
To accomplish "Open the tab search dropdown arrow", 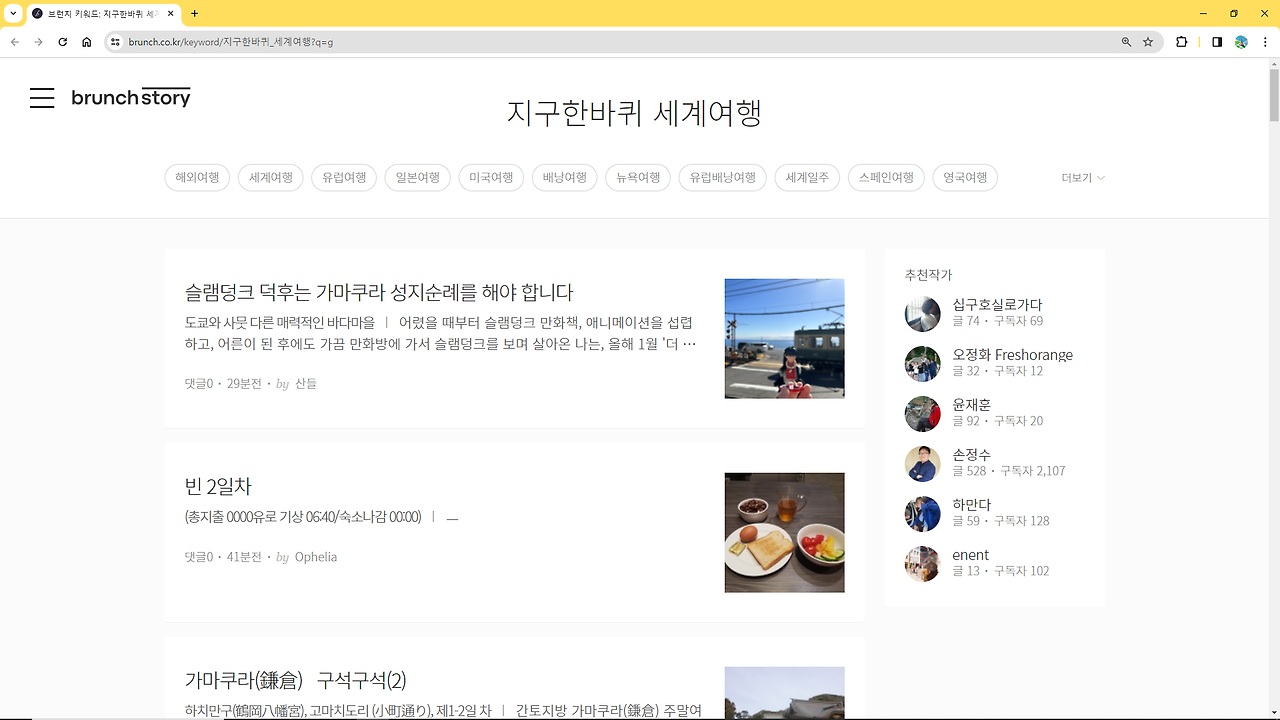I will pos(13,14).
